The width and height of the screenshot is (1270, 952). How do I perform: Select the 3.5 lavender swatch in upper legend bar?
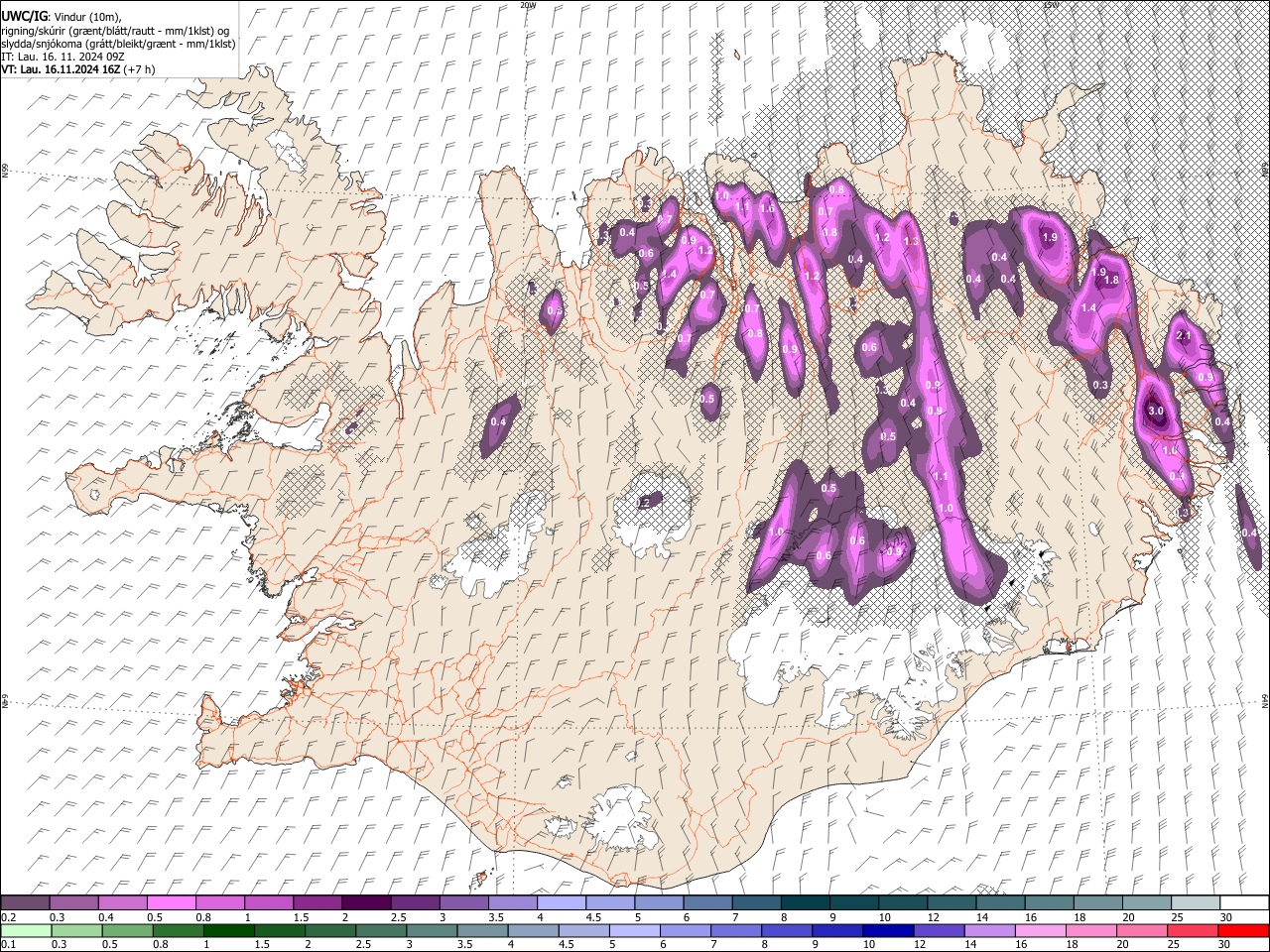pyautogui.click(x=512, y=903)
